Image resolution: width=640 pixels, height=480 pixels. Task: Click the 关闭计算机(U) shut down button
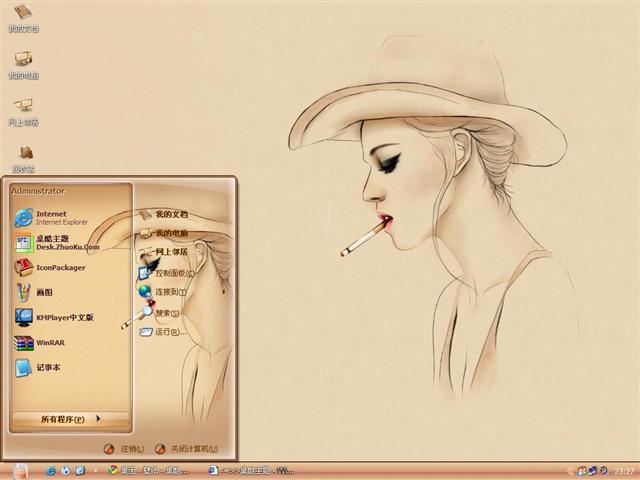[x=187, y=449]
